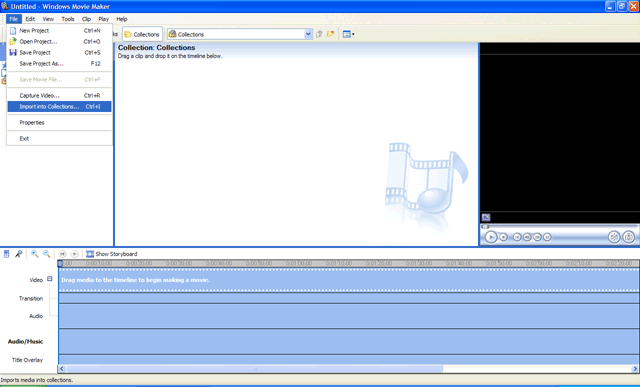Open the Edit menu
640x387 pixels.
(30, 19)
